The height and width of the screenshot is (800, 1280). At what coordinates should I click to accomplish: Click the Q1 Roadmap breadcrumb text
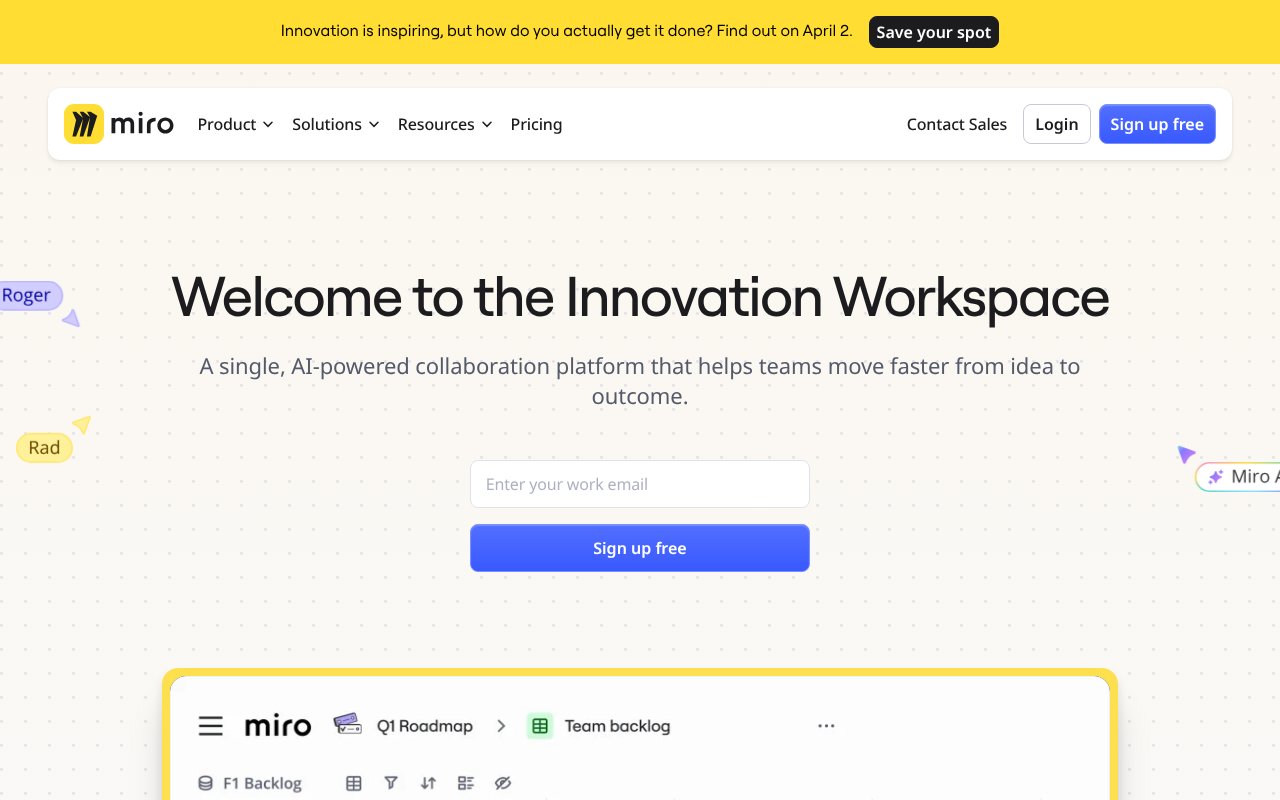(425, 726)
